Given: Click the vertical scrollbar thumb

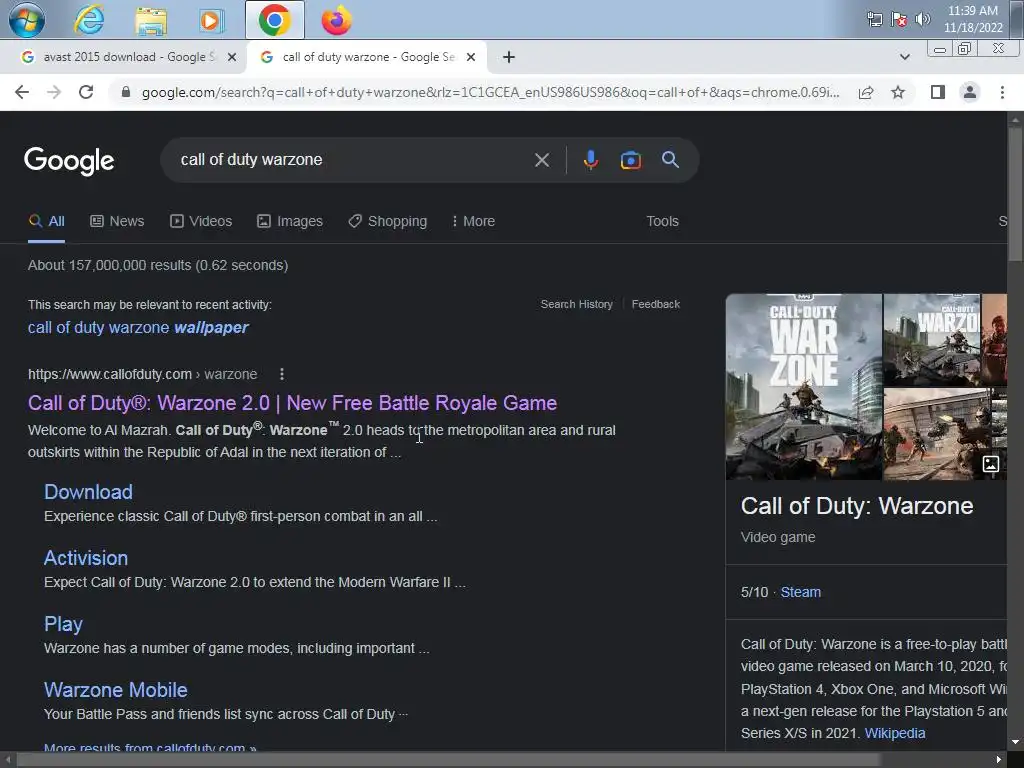Looking at the screenshot, I should pyautogui.click(x=1015, y=193).
